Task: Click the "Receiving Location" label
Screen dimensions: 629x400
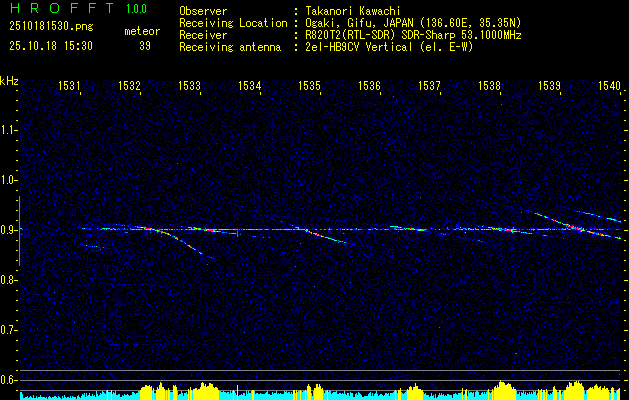Action: coord(233,23)
